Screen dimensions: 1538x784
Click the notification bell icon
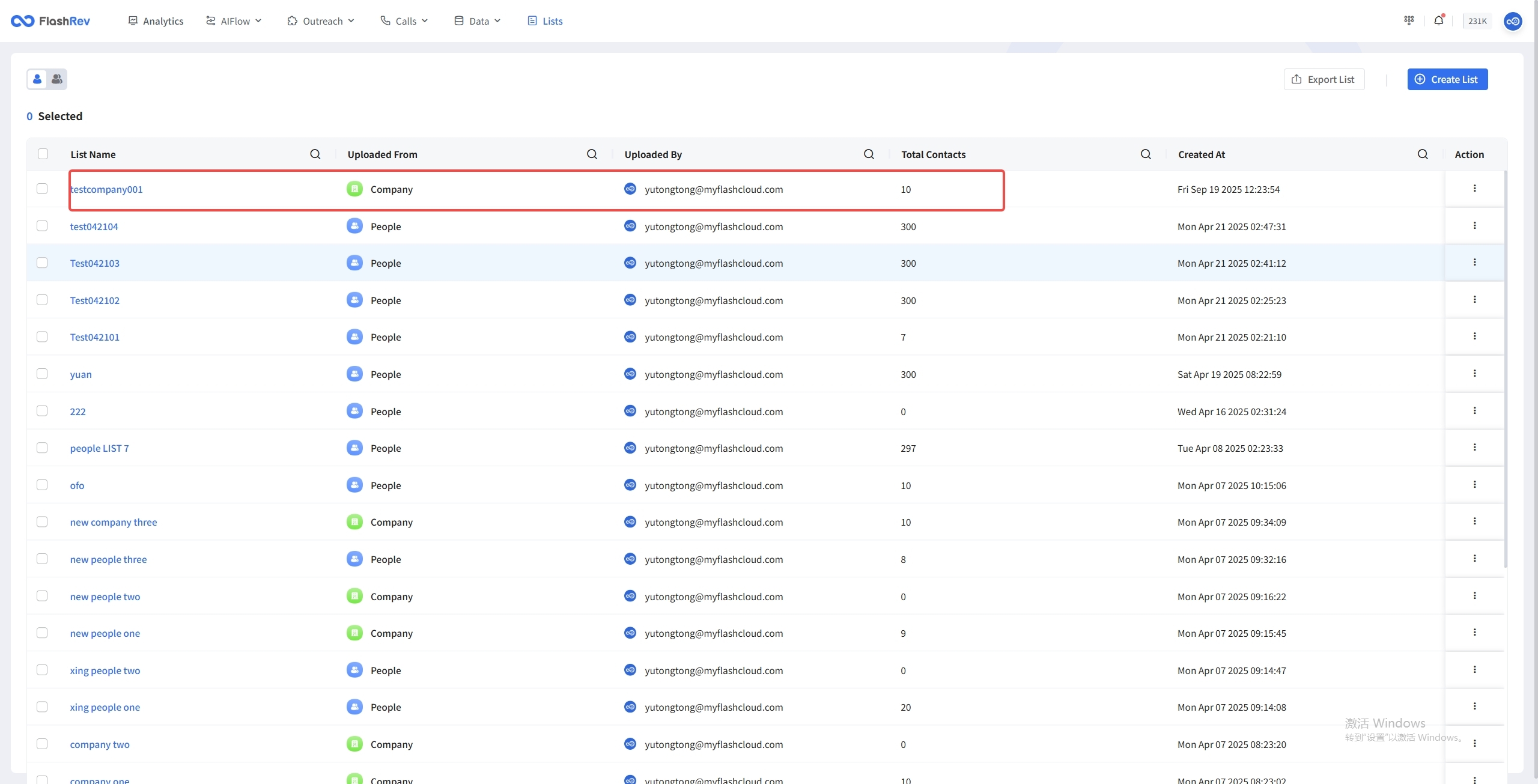point(1438,20)
